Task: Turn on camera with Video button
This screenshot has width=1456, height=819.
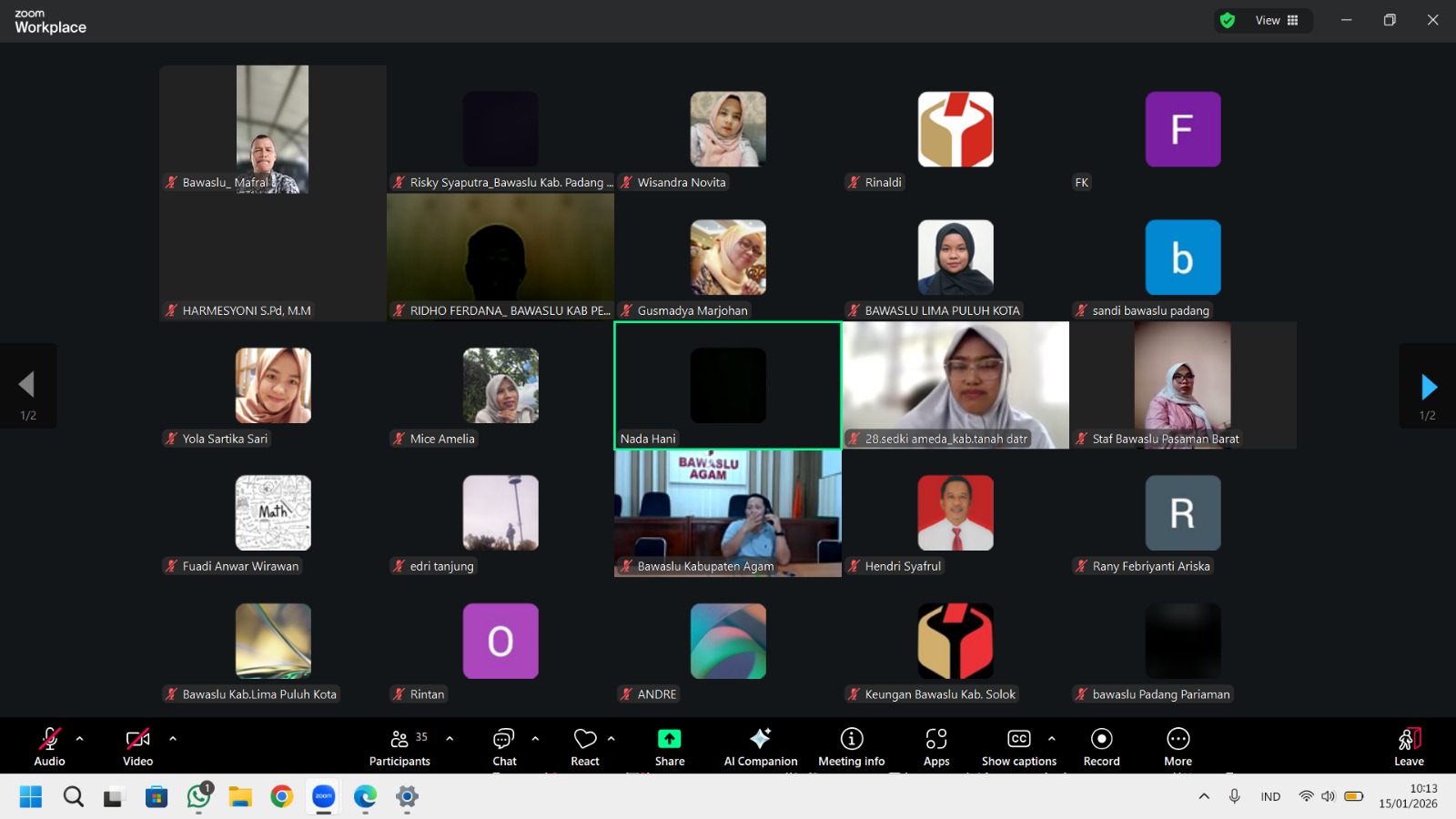Action: click(x=138, y=746)
